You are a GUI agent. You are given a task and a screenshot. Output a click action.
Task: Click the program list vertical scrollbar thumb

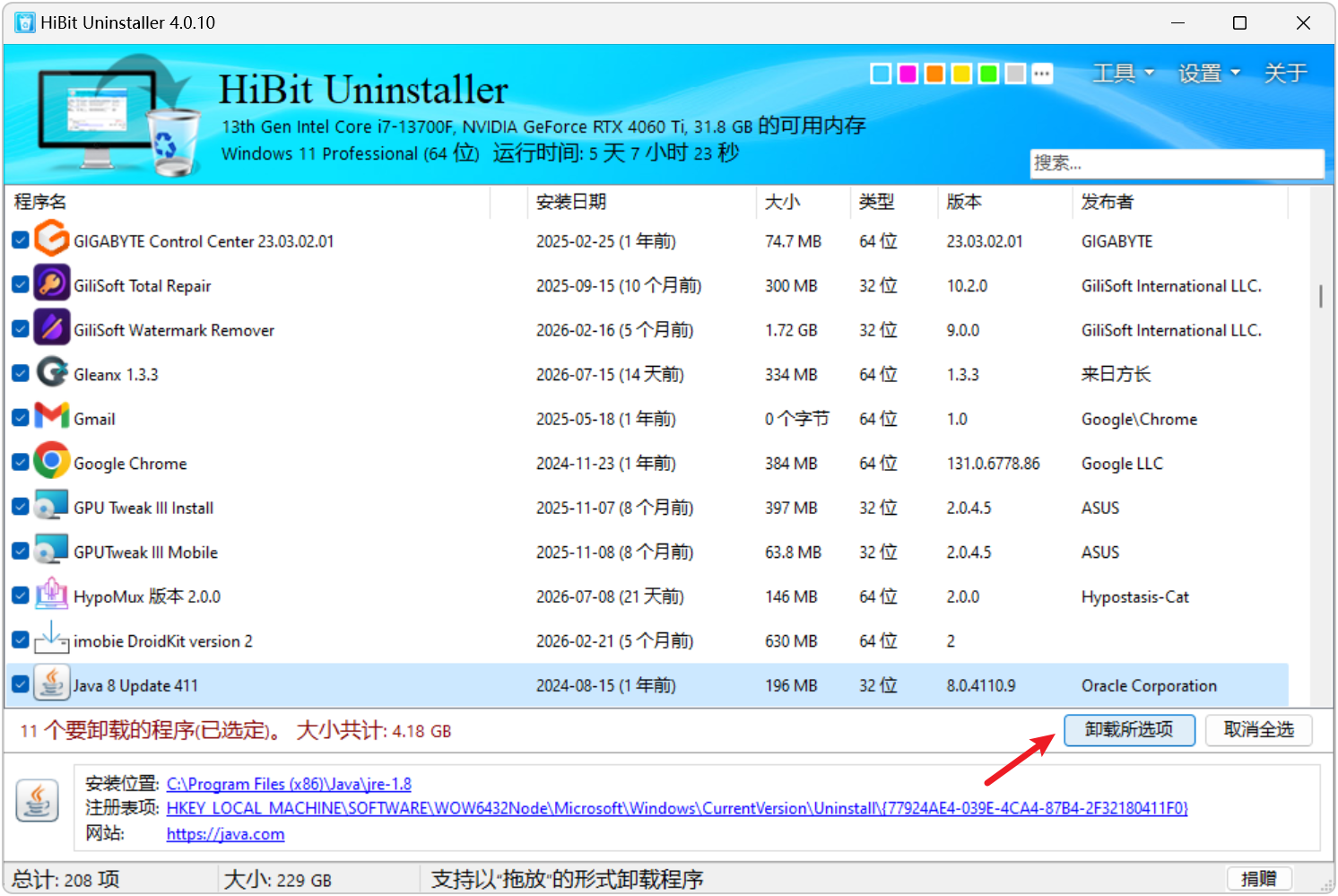(x=1321, y=296)
